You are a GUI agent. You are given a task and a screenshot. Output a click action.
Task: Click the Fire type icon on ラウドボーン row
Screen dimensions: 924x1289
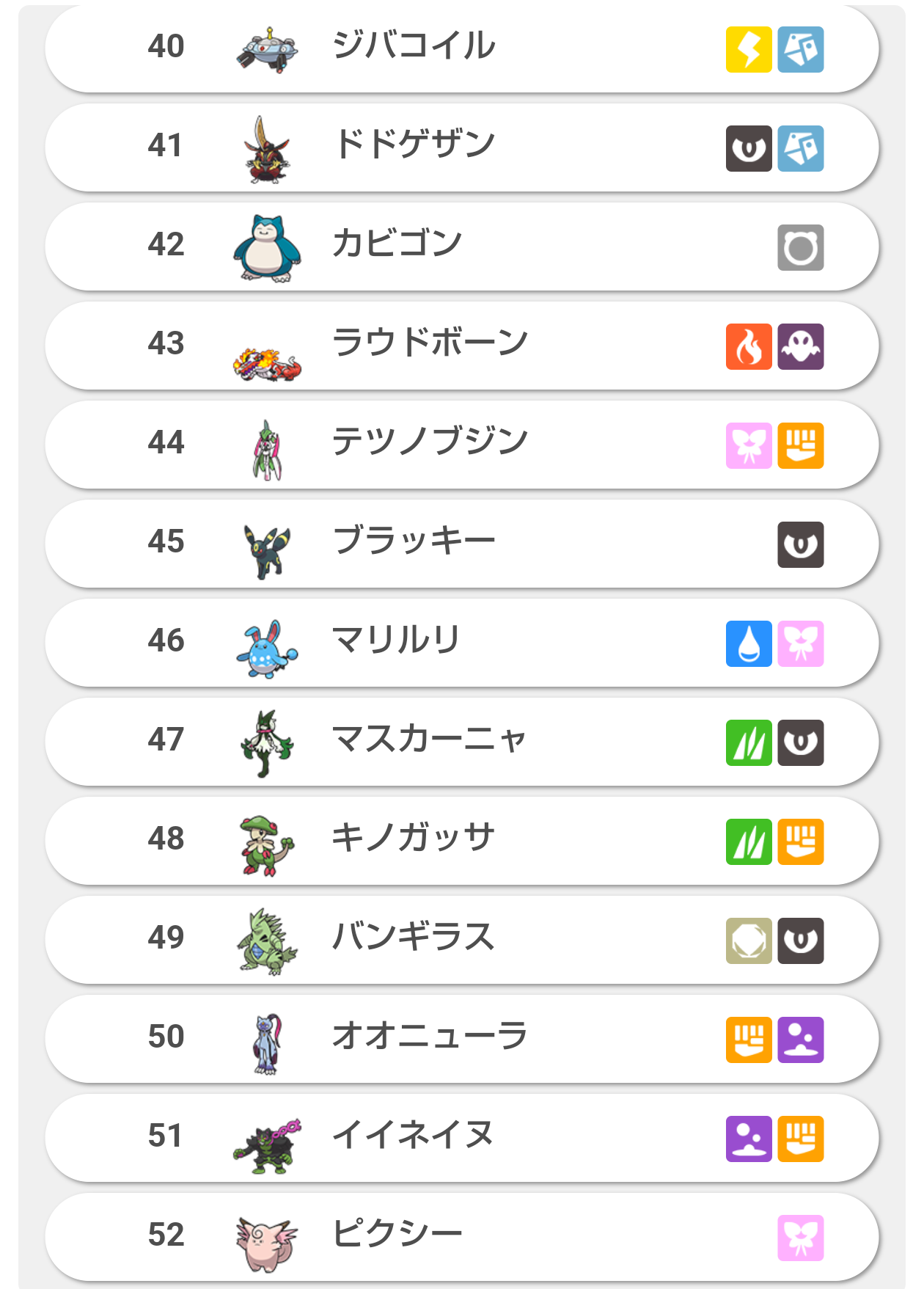[x=749, y=346]
